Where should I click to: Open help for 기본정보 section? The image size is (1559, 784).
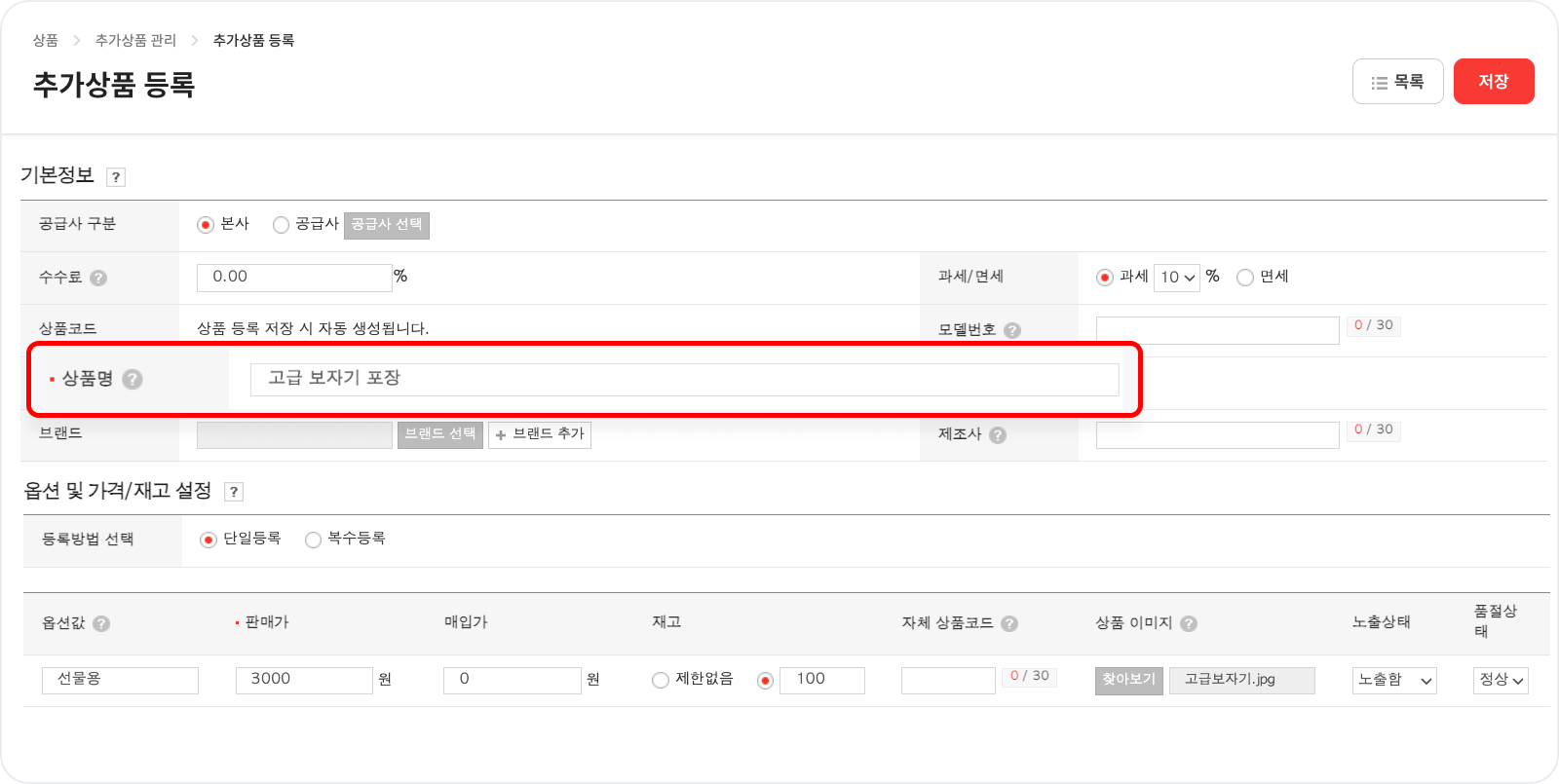(116, 177)
